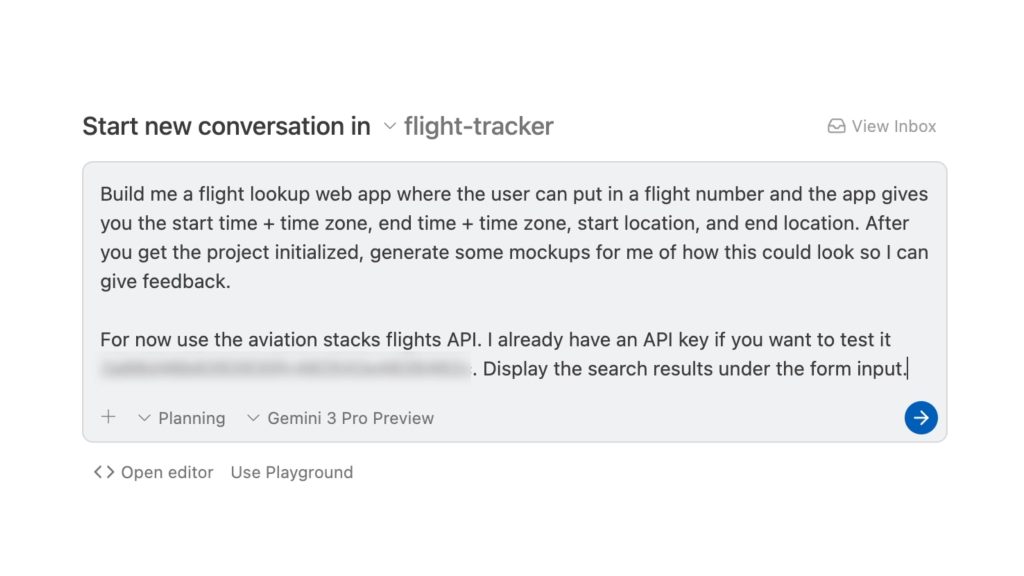Select the flight-tracker workspace name

click(478, 127)
